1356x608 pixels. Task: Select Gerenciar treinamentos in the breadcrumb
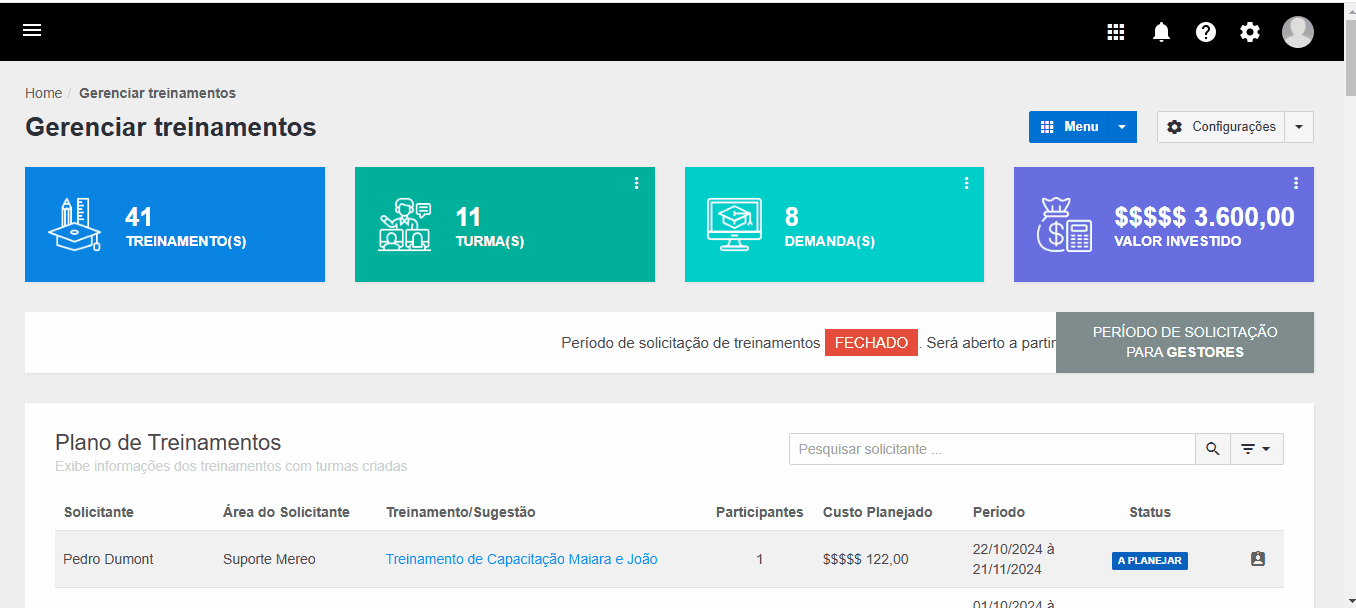(157, 92)
